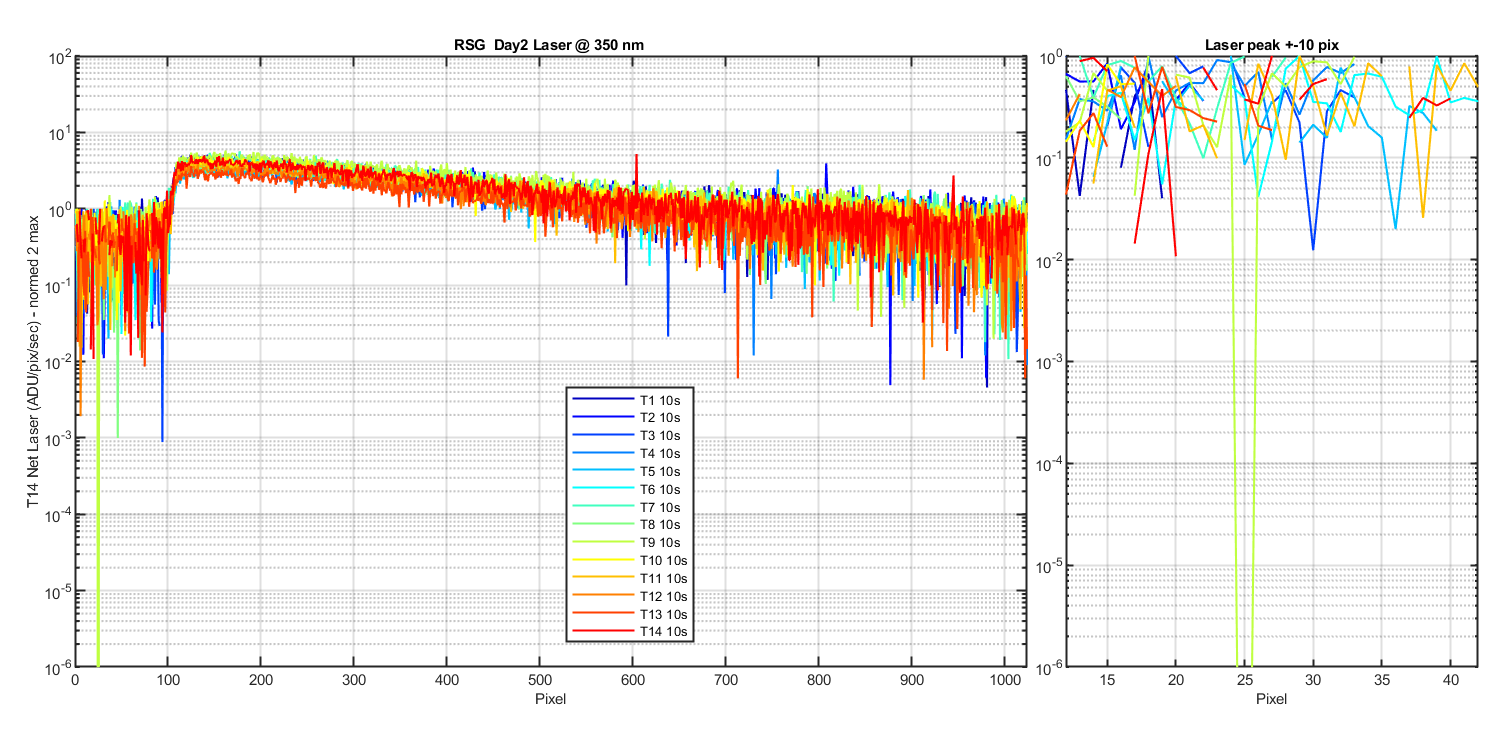Click the 'Pixel' x-axis label of the right plot
Screen dimensions: 1500x750
pos(1271,698)
